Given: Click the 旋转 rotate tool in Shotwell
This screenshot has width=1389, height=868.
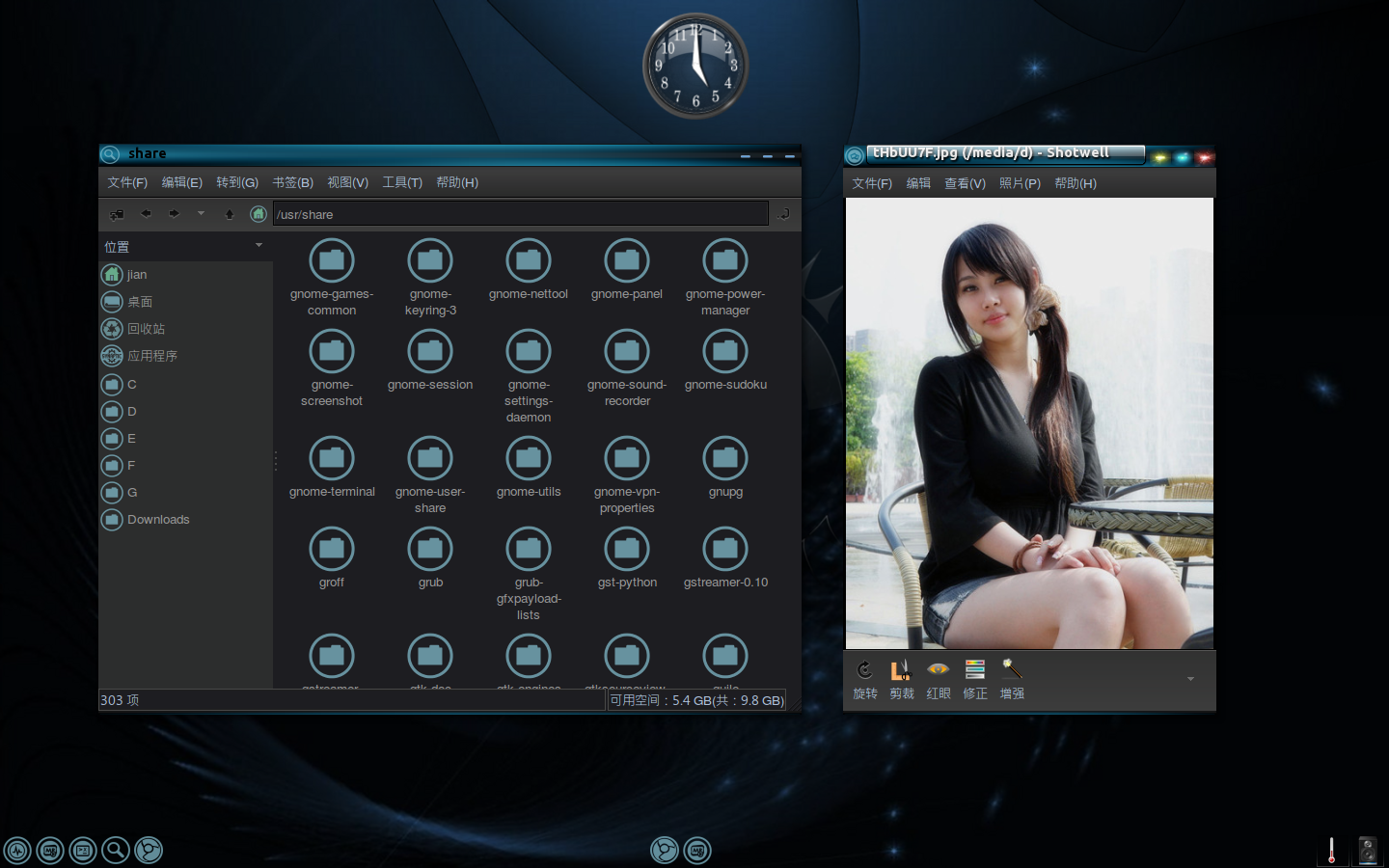Looking at the screenshot, I should [865, 680].
